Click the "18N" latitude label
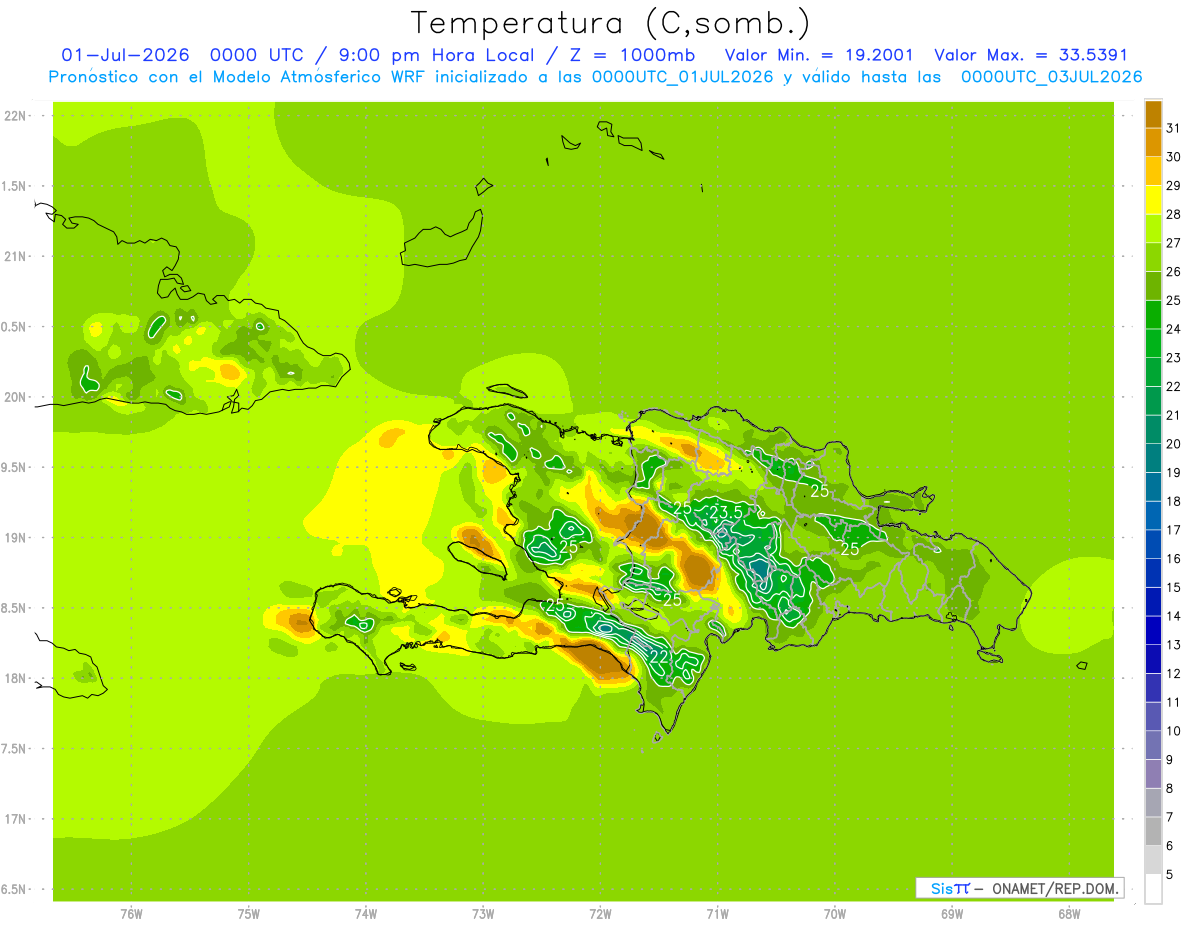 coord(16,678)
